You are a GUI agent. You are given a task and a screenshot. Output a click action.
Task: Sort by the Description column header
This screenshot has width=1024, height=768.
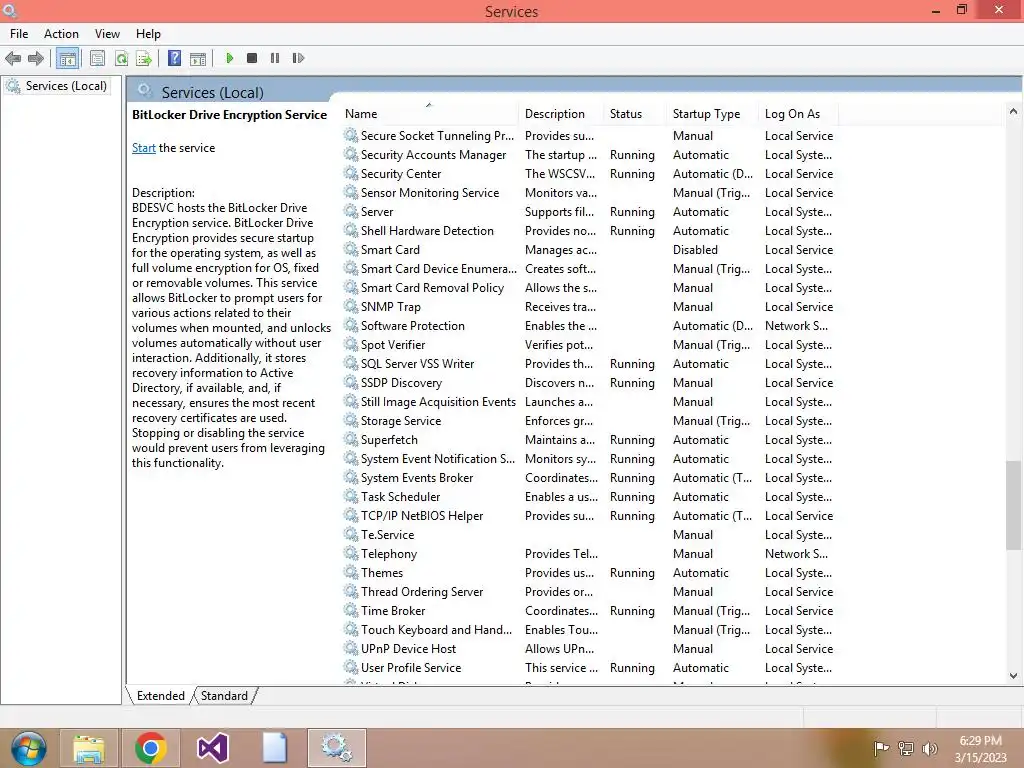(x=562, y=114)
